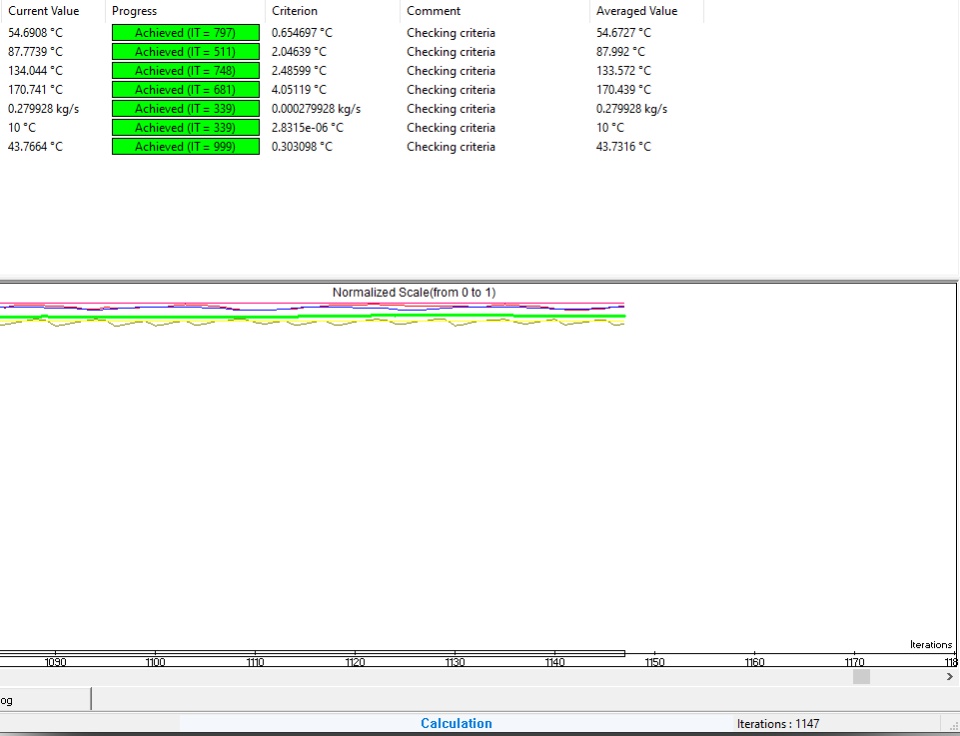Click the 1100 iteration axis tick
This screenshot has width=960, height=736.
coord(155,662)
